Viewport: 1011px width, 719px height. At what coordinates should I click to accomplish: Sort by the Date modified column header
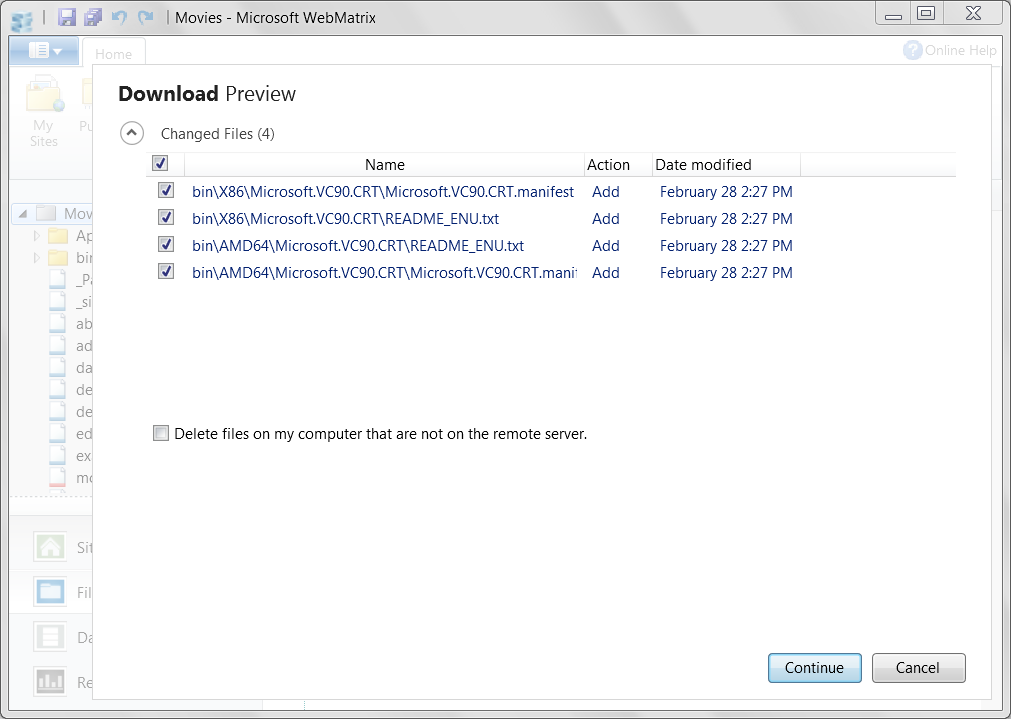tap(703, 164)
